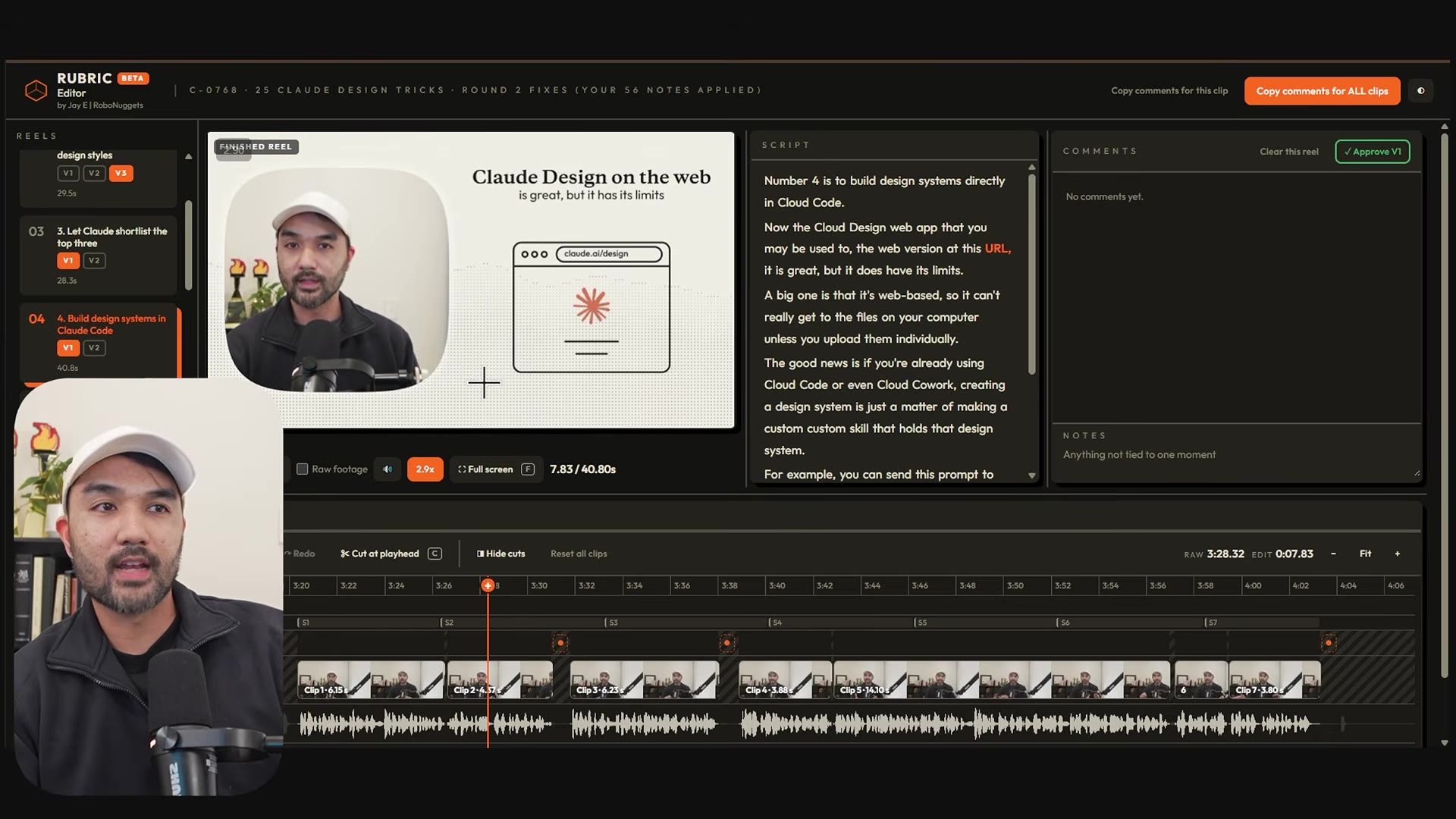Select V3 of the design styles reel
The height and width of the screenshot is (819, 1456).
point(121,173)
